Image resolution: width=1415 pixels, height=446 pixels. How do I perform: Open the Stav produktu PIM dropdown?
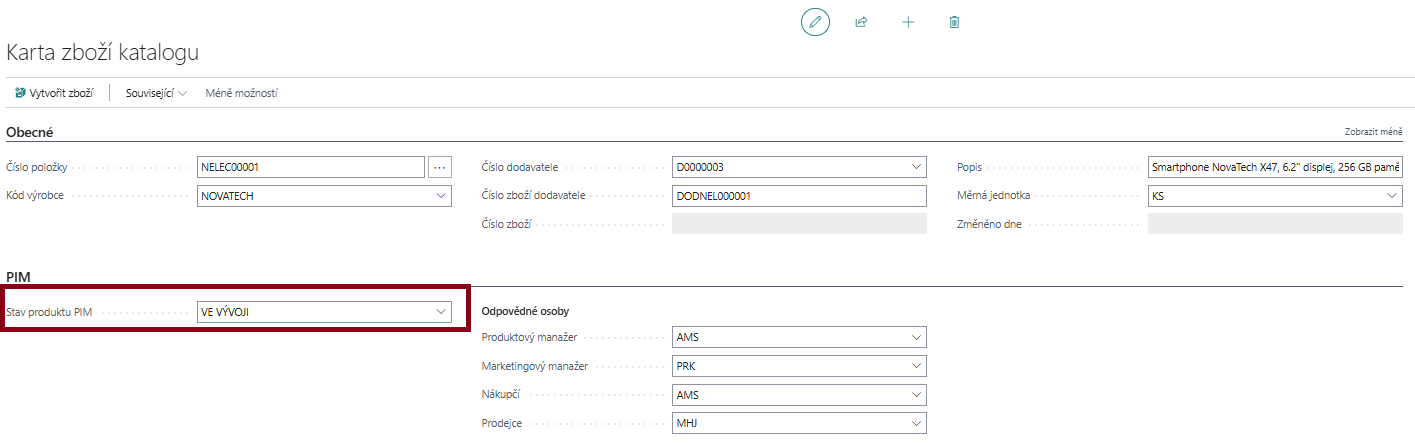[441, 312]
